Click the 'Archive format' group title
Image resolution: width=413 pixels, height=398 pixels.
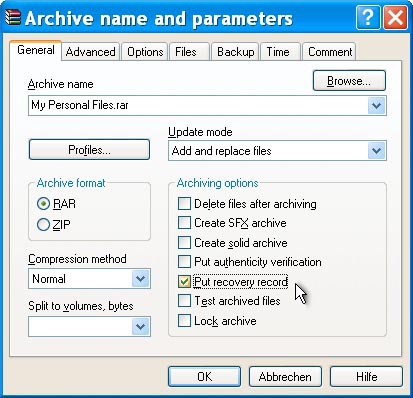[71, 183]
